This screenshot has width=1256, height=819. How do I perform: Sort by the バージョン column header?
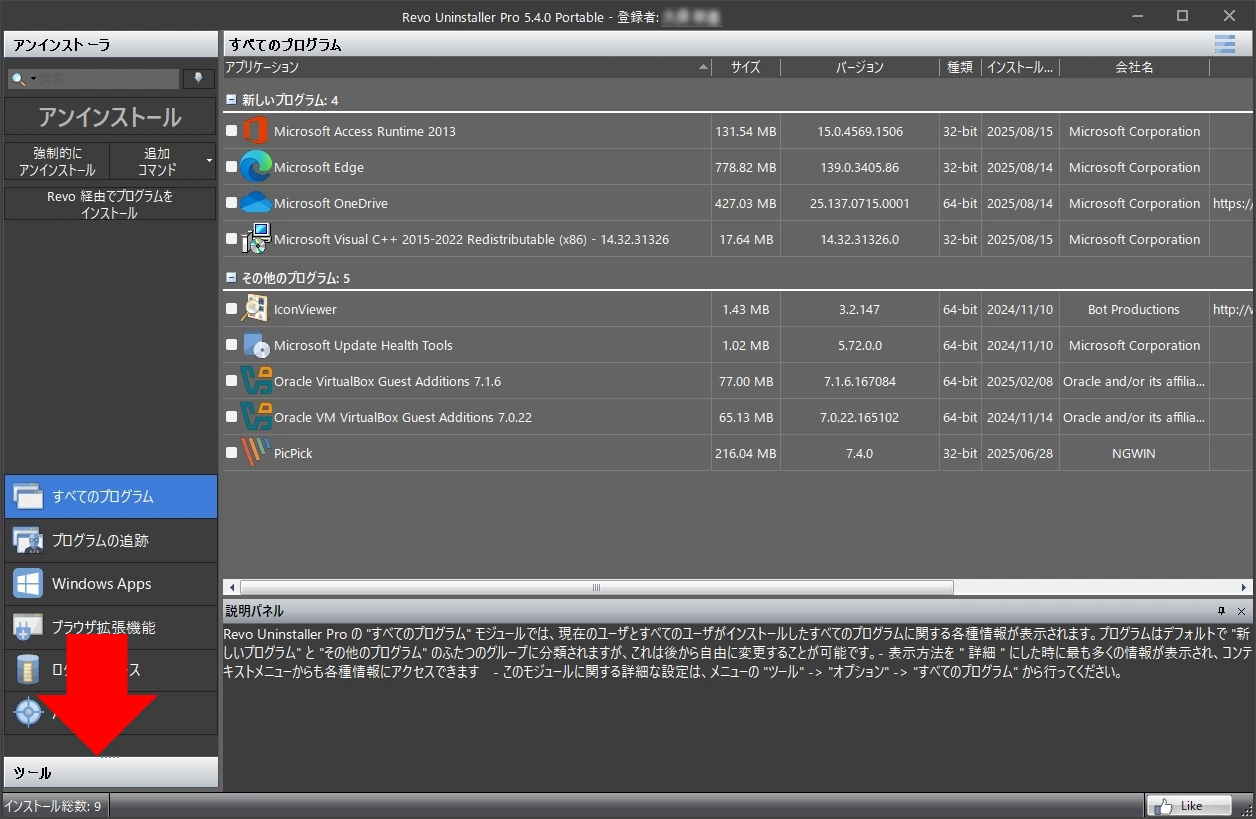(x=860, y=67)
